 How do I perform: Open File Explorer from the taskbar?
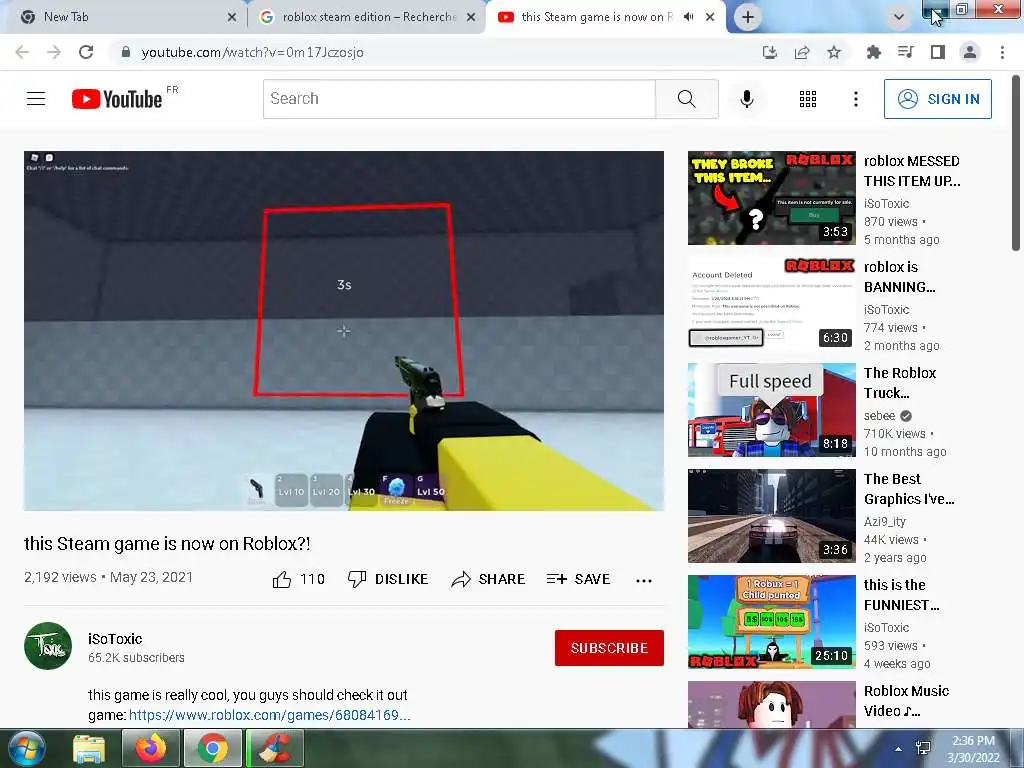(89, 748)
